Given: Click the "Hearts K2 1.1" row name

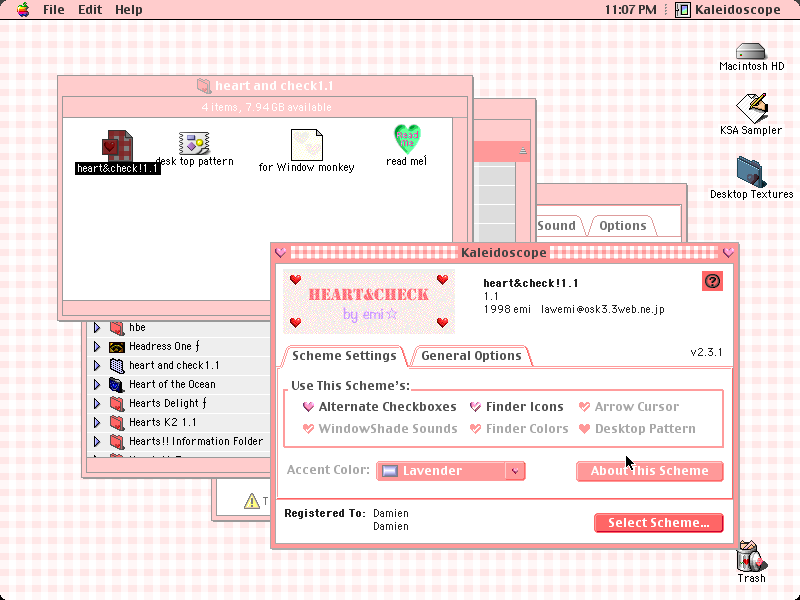Looking at the screenshot, I should pos(162,422).
